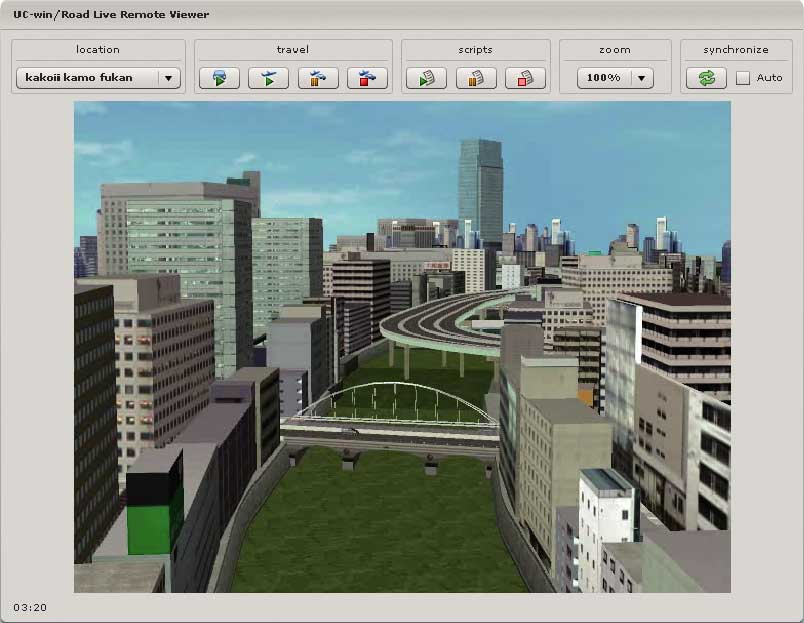Start driving travel with car play icon
This screenshot has width=804, height=623.
[x=219, y=78]
